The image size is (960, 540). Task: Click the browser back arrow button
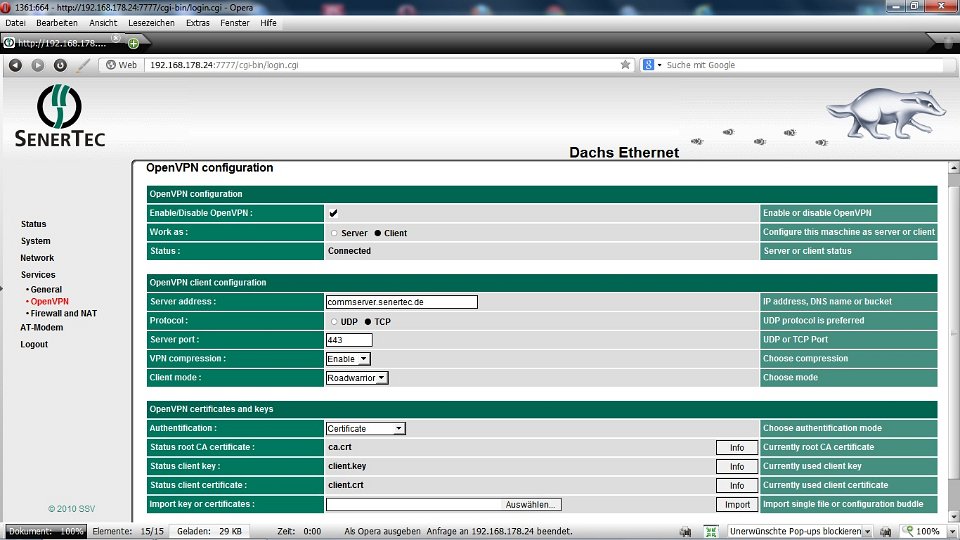15,65
